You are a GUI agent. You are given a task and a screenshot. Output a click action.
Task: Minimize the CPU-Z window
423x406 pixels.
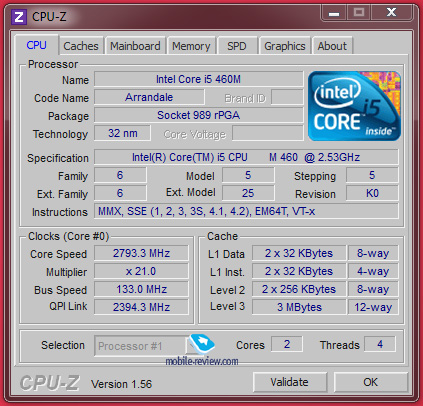pyautogui.click(x=334, y=13)
